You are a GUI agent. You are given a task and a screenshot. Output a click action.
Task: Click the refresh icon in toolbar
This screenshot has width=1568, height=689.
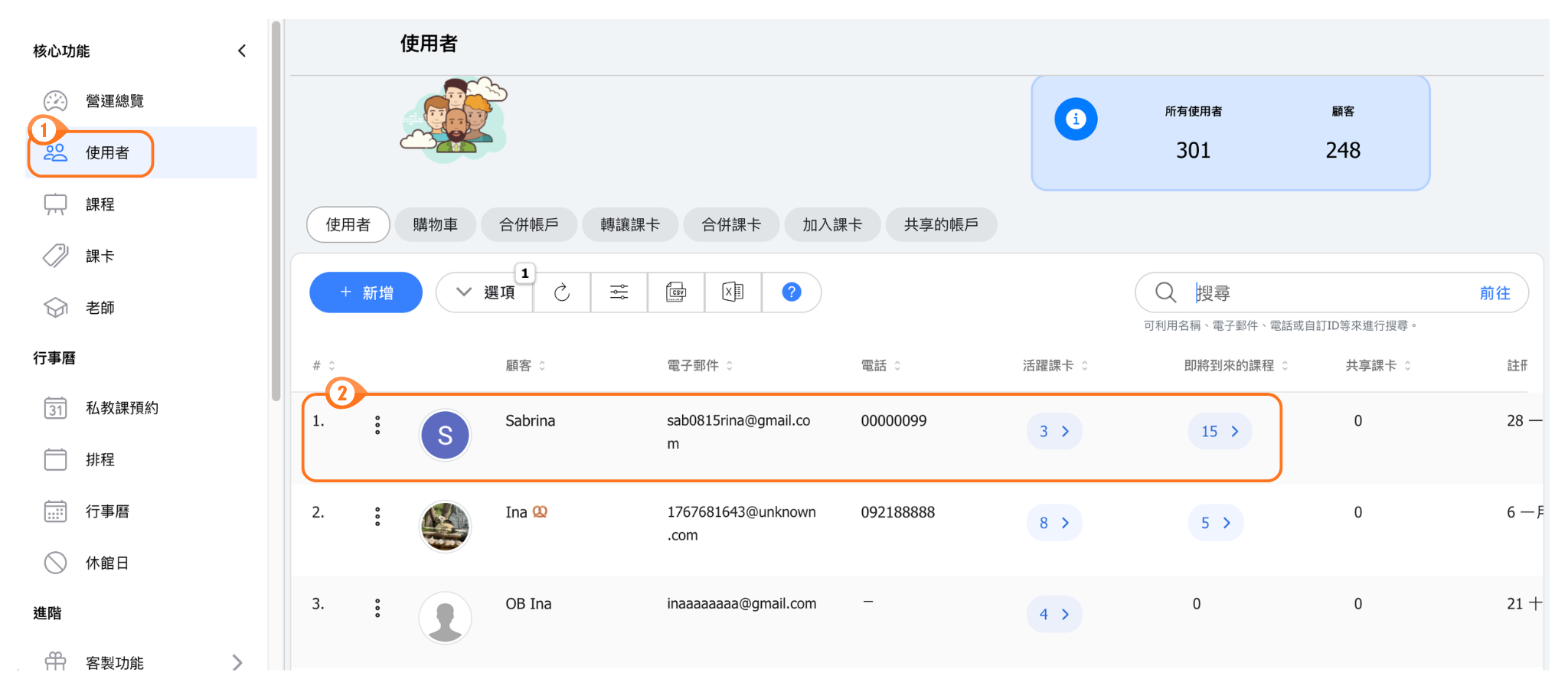(x=562, y=292)
